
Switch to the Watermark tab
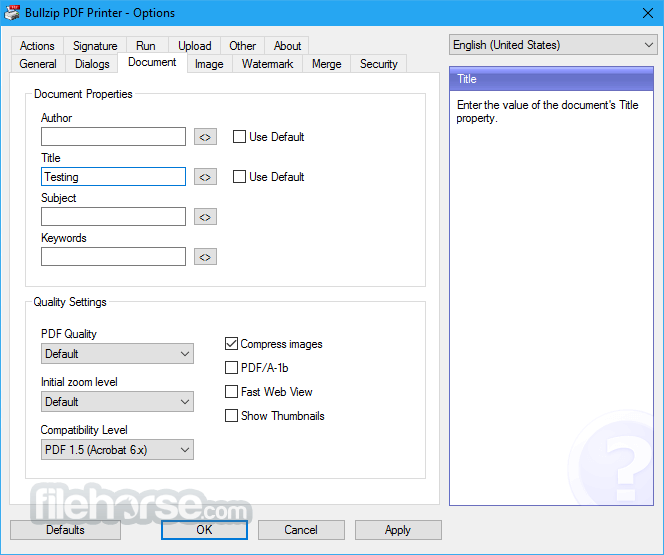point(267,64)
